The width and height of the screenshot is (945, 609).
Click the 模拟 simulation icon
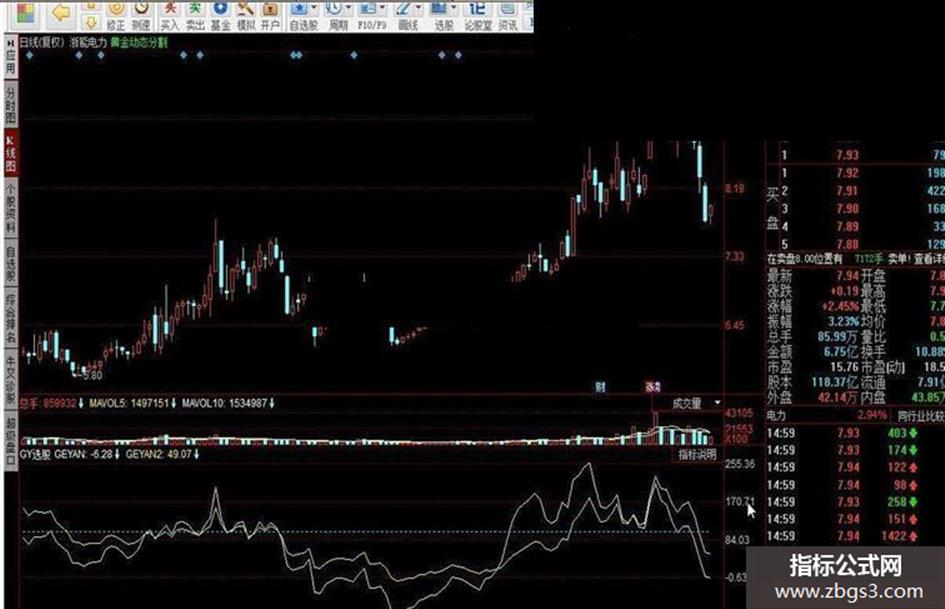[x=245, y=16]
